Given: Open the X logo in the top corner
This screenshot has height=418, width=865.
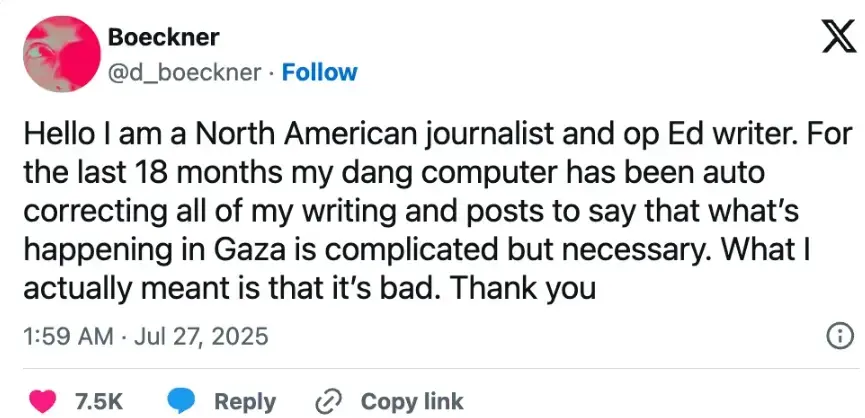Looking at the screenshot, I should click(x=839, y=39).
